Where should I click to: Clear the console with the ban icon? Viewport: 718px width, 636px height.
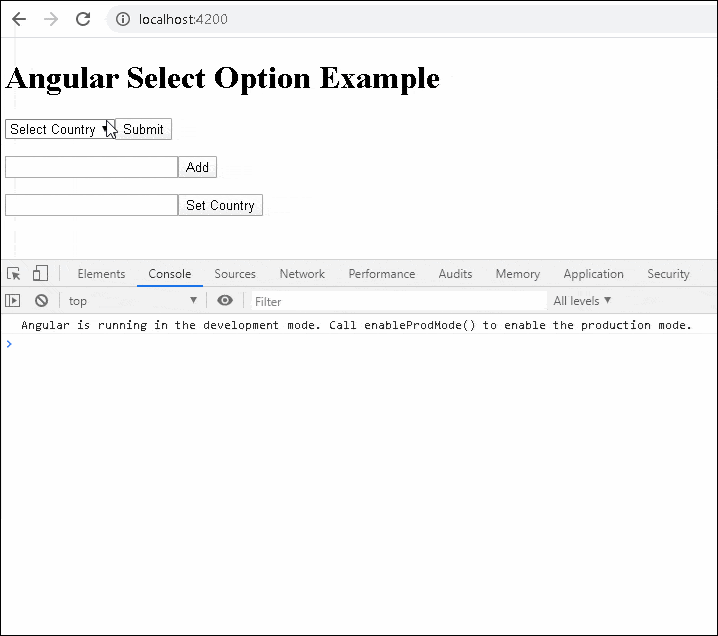[x=41, y=300]
